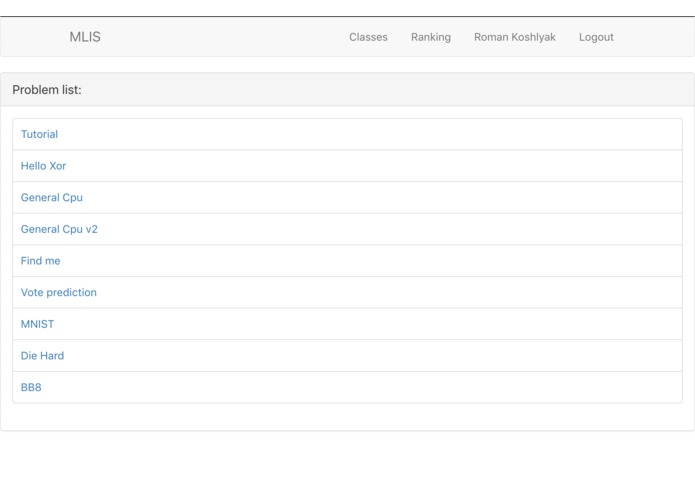The width and height of the screenshot is (695, 494).
Task: Open General Cpu v2 problem
Action: point(59,229)
